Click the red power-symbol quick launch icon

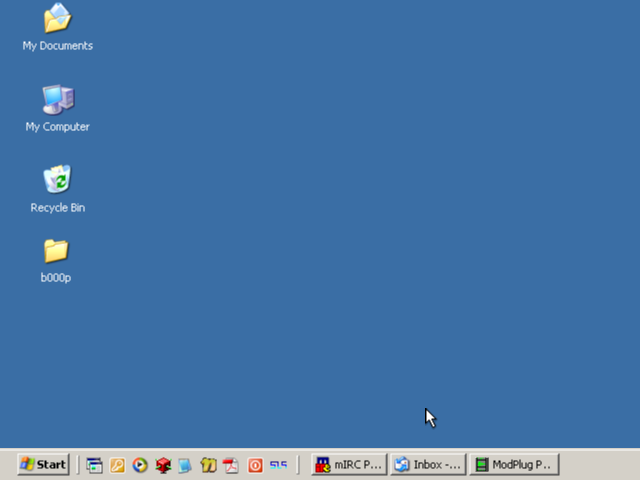tap(255, 465)
